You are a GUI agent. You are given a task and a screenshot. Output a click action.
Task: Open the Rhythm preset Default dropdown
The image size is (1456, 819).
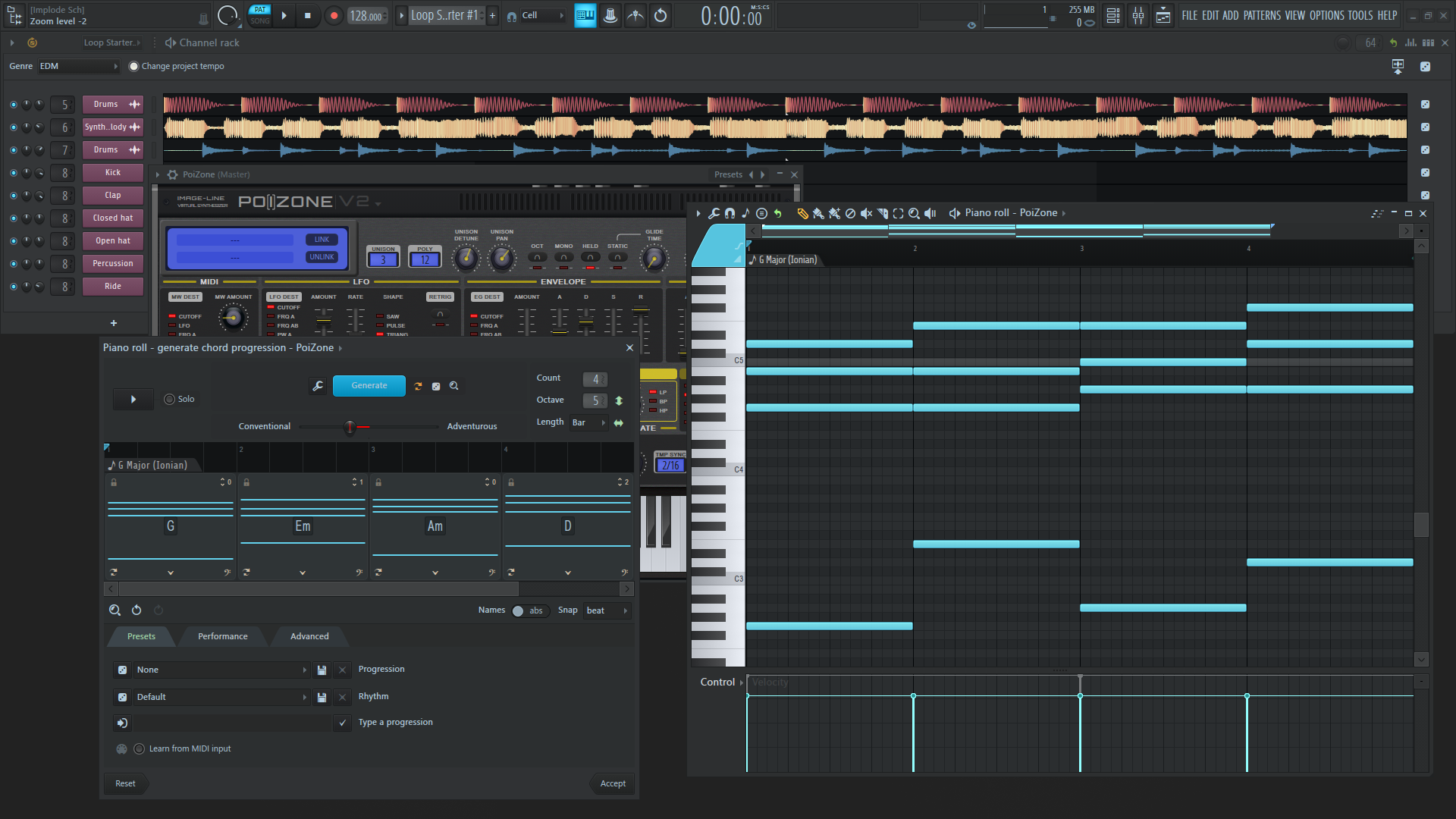coord(221,697)
